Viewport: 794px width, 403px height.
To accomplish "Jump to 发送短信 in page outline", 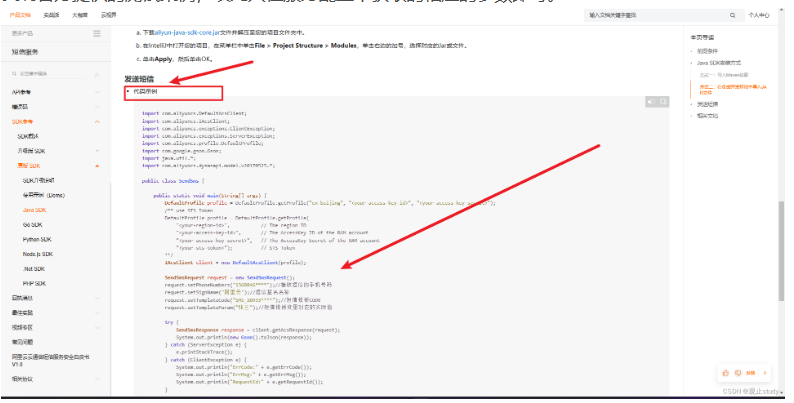I will pos(707,104).
